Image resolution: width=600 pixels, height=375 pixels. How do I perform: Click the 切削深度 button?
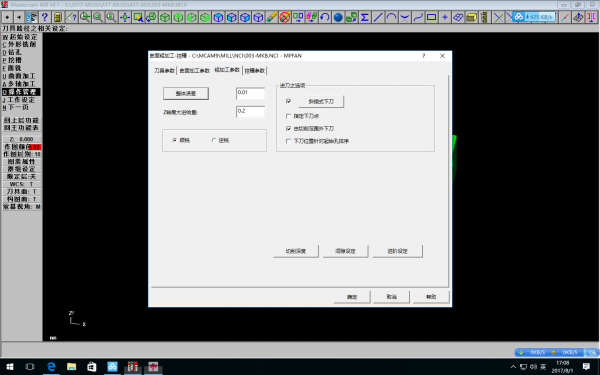(296, 251)
